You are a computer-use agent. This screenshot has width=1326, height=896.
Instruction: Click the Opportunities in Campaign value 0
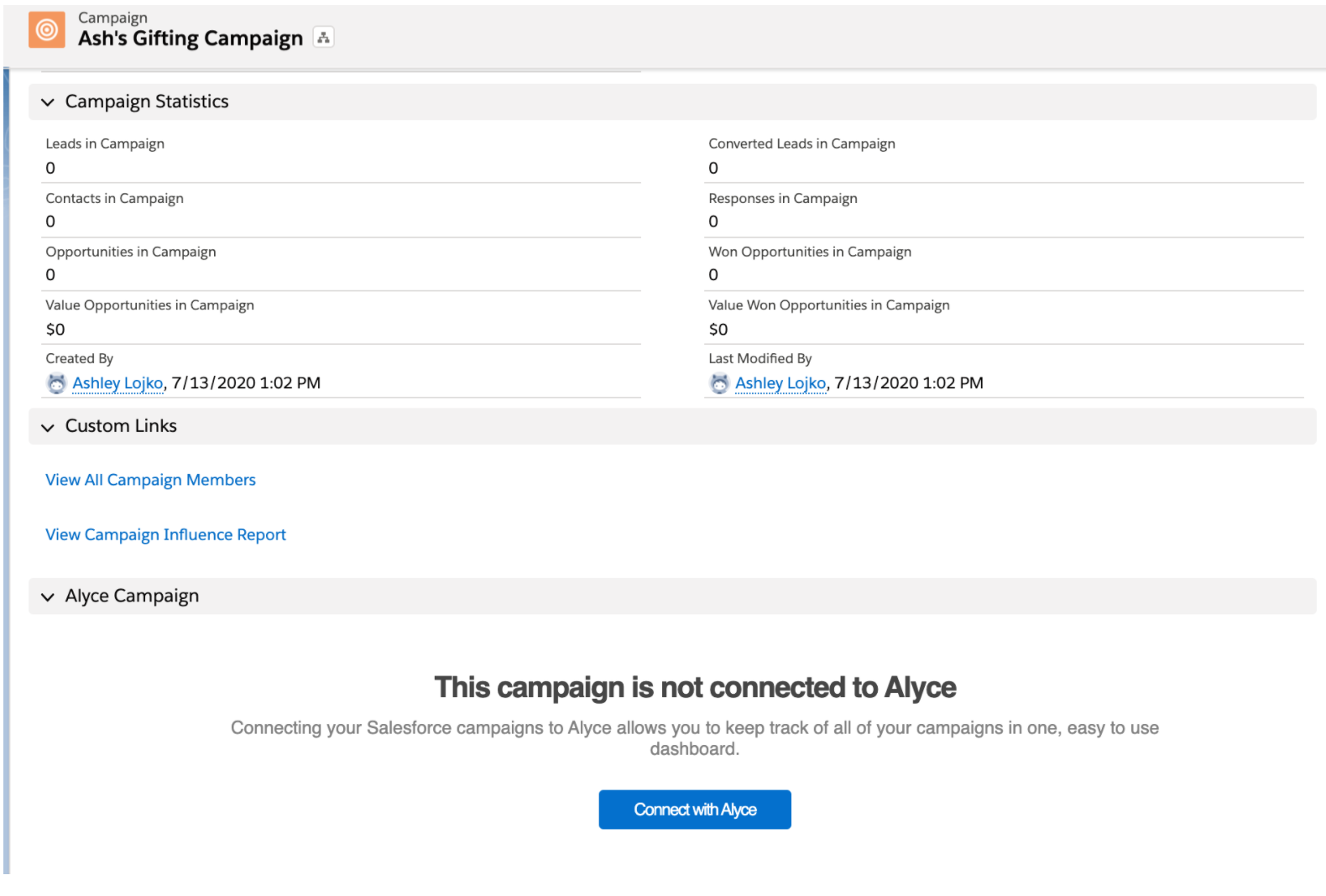(50, 275)
